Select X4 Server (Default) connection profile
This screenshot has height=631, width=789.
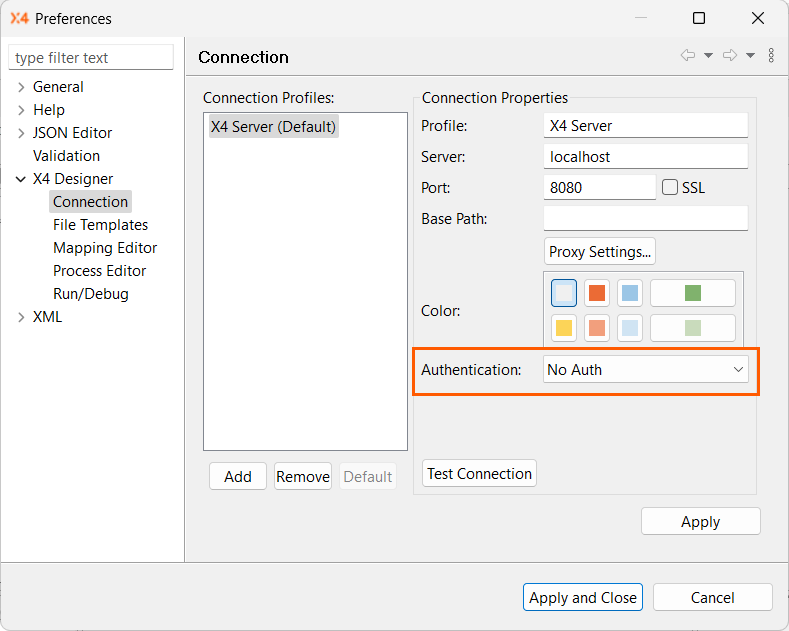tap(273, 127)
